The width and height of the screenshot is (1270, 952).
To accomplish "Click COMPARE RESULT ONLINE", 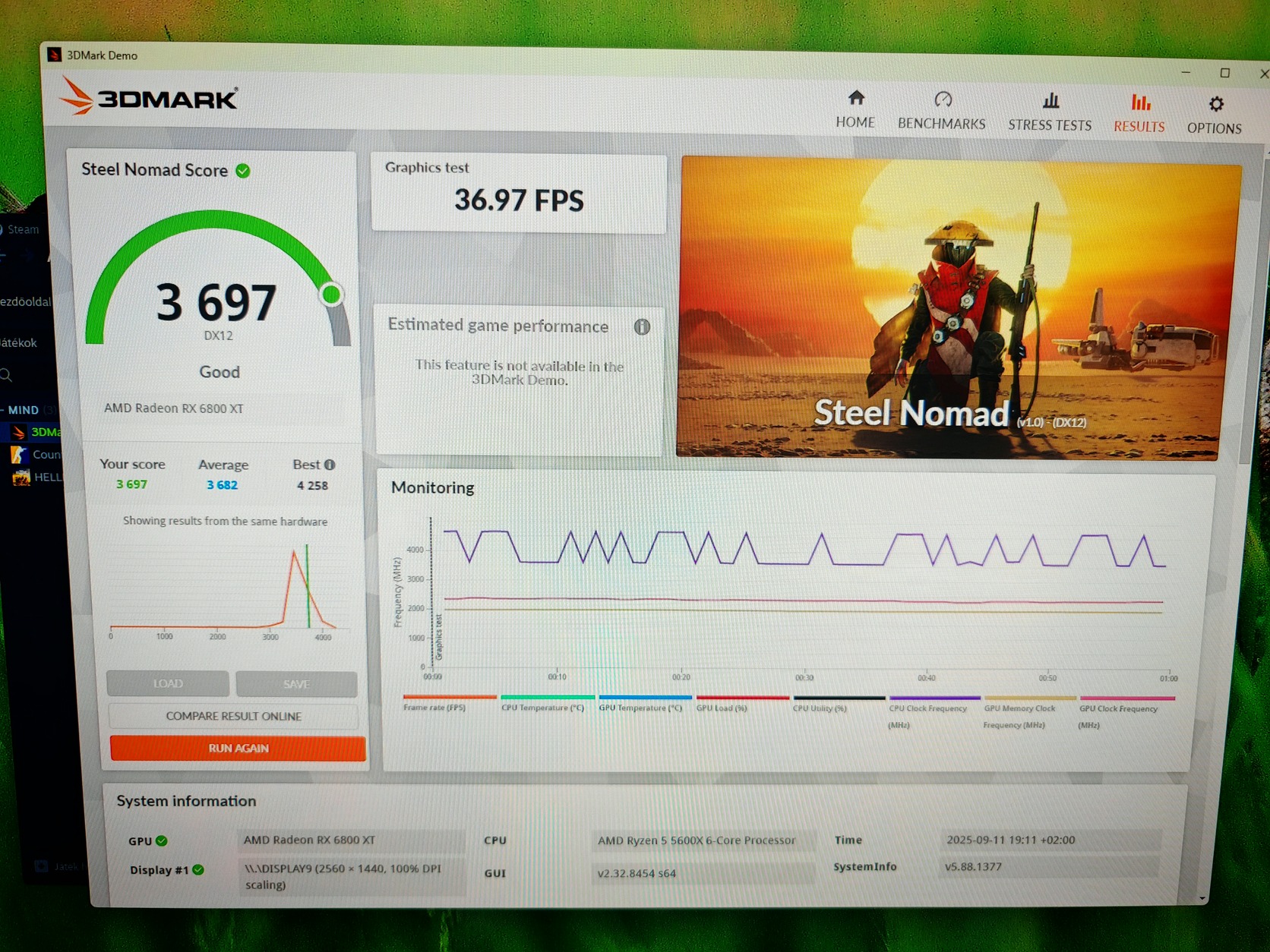I will click(x=234, y=716).
